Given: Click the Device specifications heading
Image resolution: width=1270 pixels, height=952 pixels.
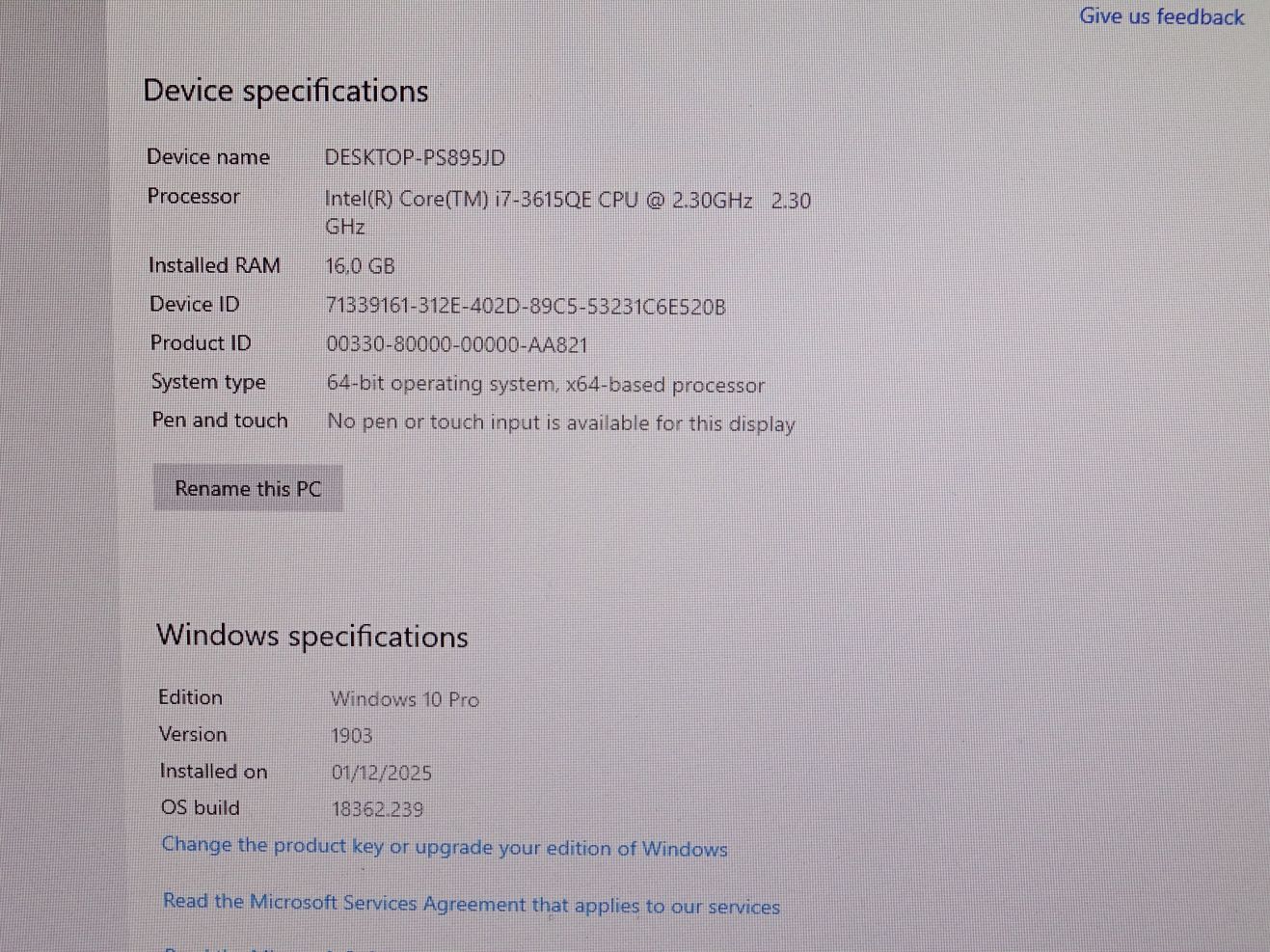Looking at the screenshot, I should point(285,91).
